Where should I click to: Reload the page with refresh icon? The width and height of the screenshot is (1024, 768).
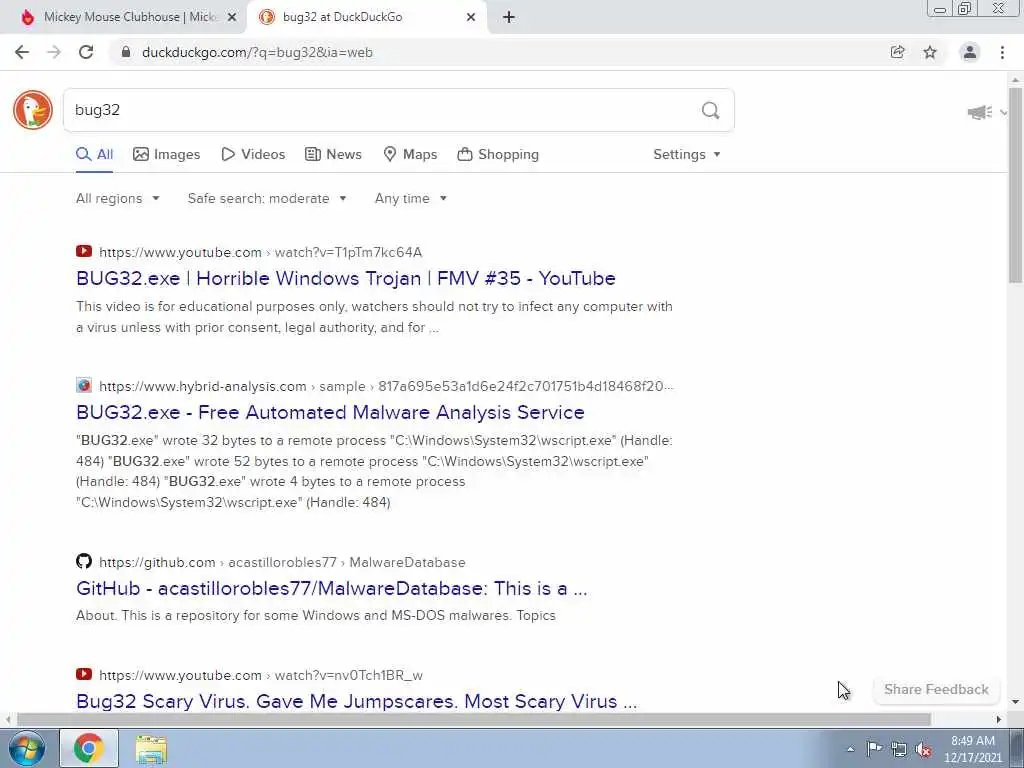point(86,52)
